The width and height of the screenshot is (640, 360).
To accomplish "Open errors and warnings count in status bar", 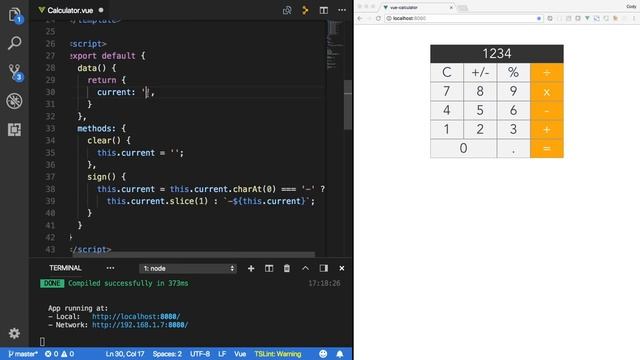I will pos(59,354).
